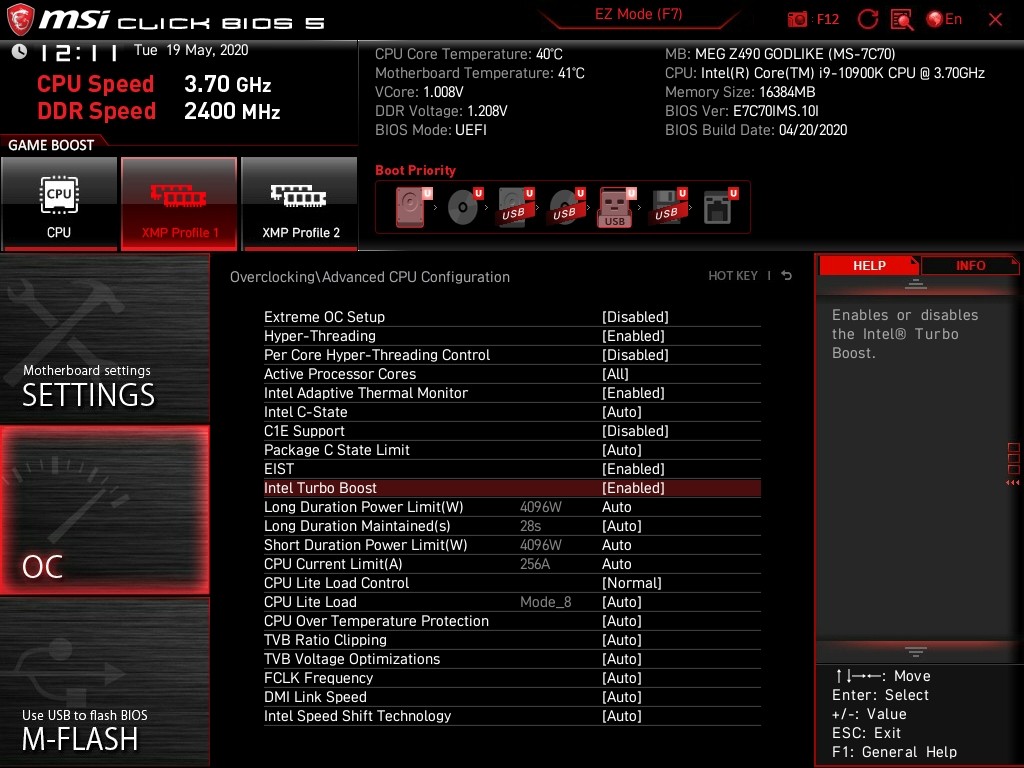Click the circular reset arrow icon
Image resolution: width=1024 pixels, height=768 pixels.
click(867, 19)
